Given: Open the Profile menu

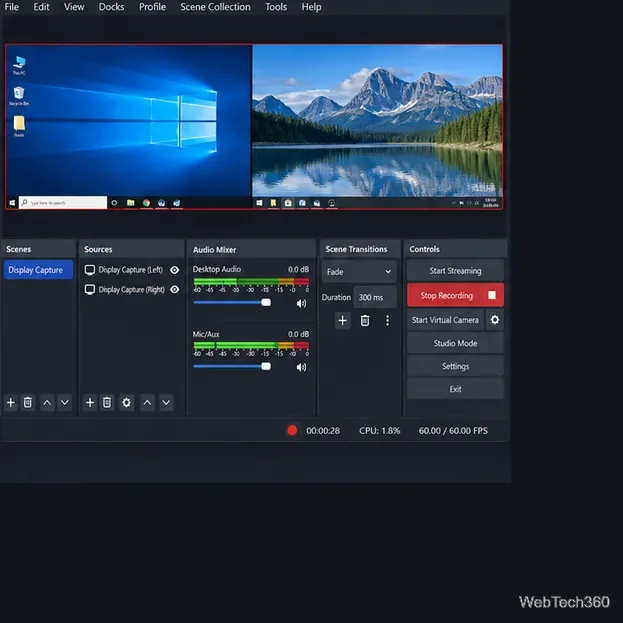Looking at the screenshot, I should 152,7.
